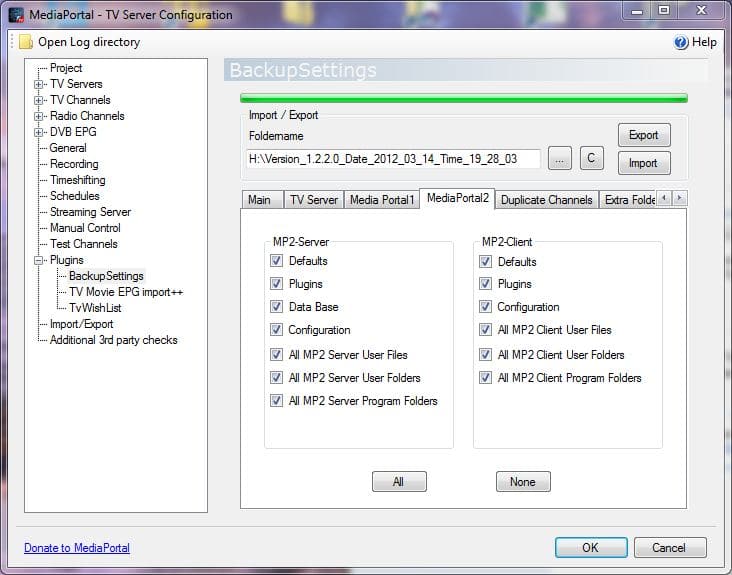Image resolution: width=732 pixels, height=575 pixels.
Task: Expand the DVB EPG tree node
Action: point(38,132)
